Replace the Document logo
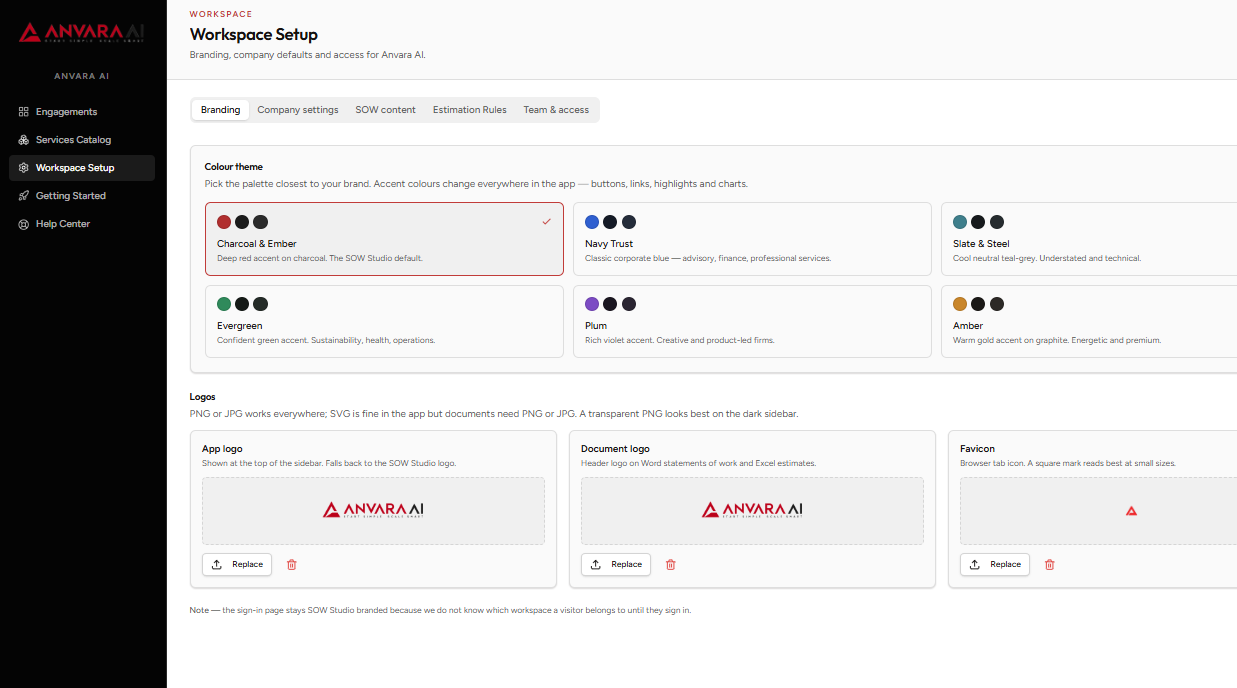This screenshot has width=1237, height=688. pyautogui.click(x=616, y=564)
